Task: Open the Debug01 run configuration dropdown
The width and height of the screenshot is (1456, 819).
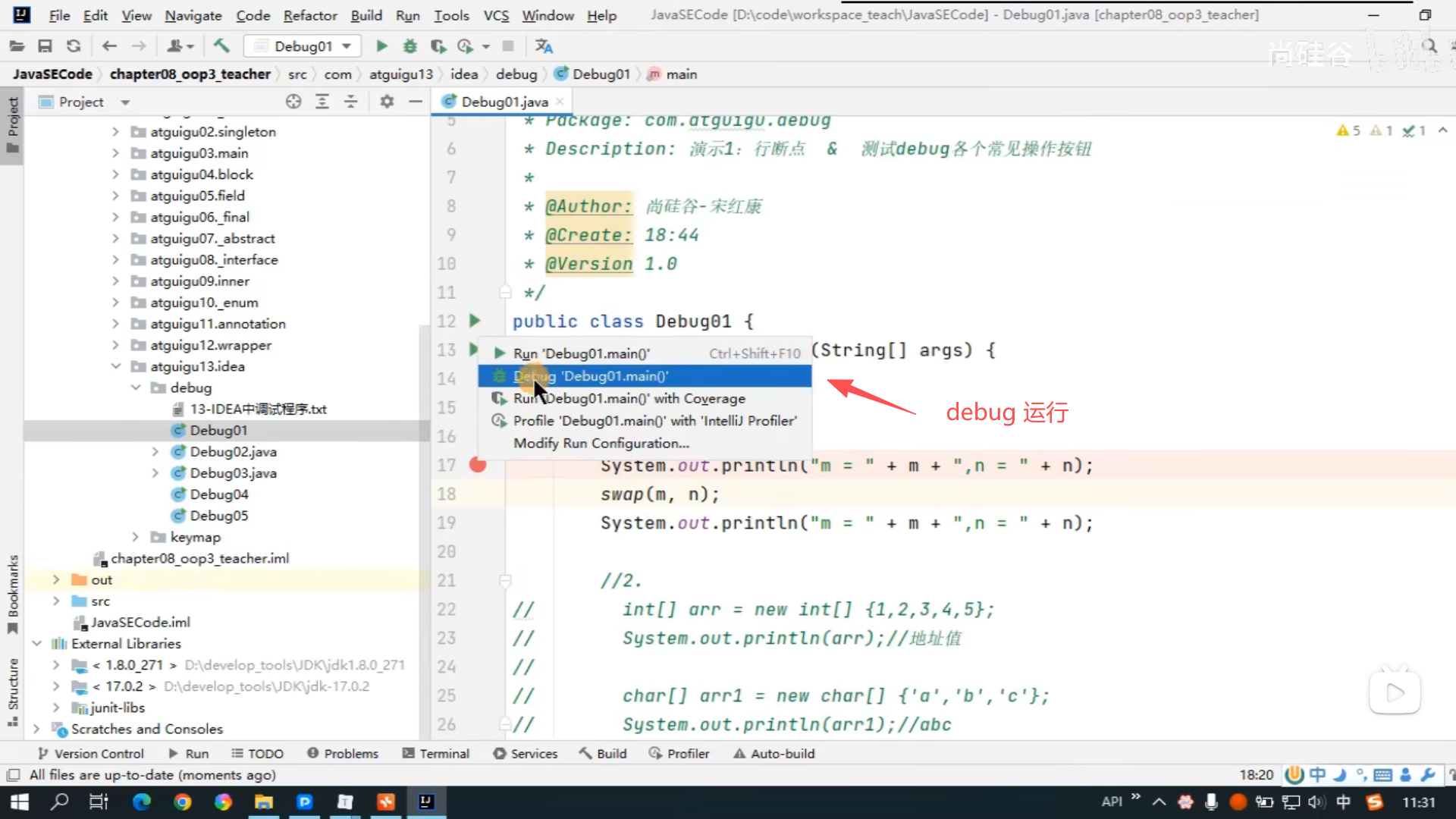Action: [x=303, y=46]
